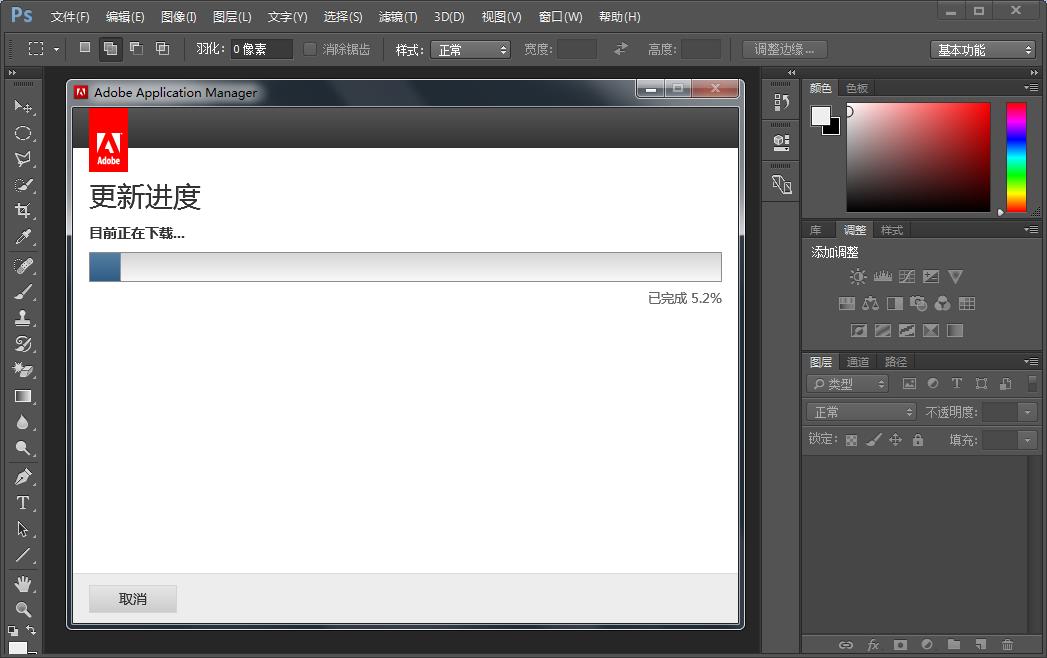The width and height of the screenshot is (1047, 658).
Task: Open the 不透明度 opacity dropdown arrow
Action: tap(1028, 412)
